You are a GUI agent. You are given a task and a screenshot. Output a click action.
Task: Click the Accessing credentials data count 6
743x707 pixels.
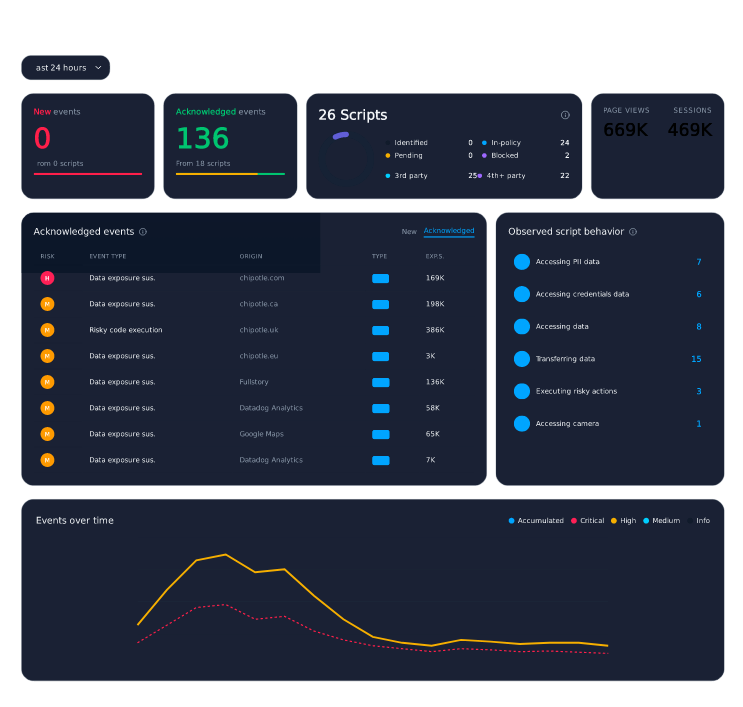tap(698, 294)
